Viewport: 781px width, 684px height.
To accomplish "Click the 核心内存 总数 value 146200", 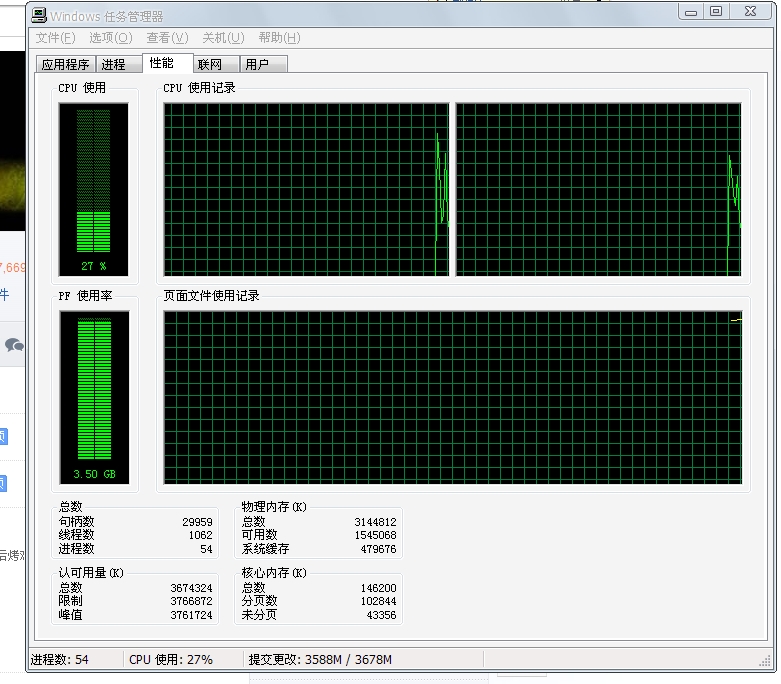I will click(379, 588).
